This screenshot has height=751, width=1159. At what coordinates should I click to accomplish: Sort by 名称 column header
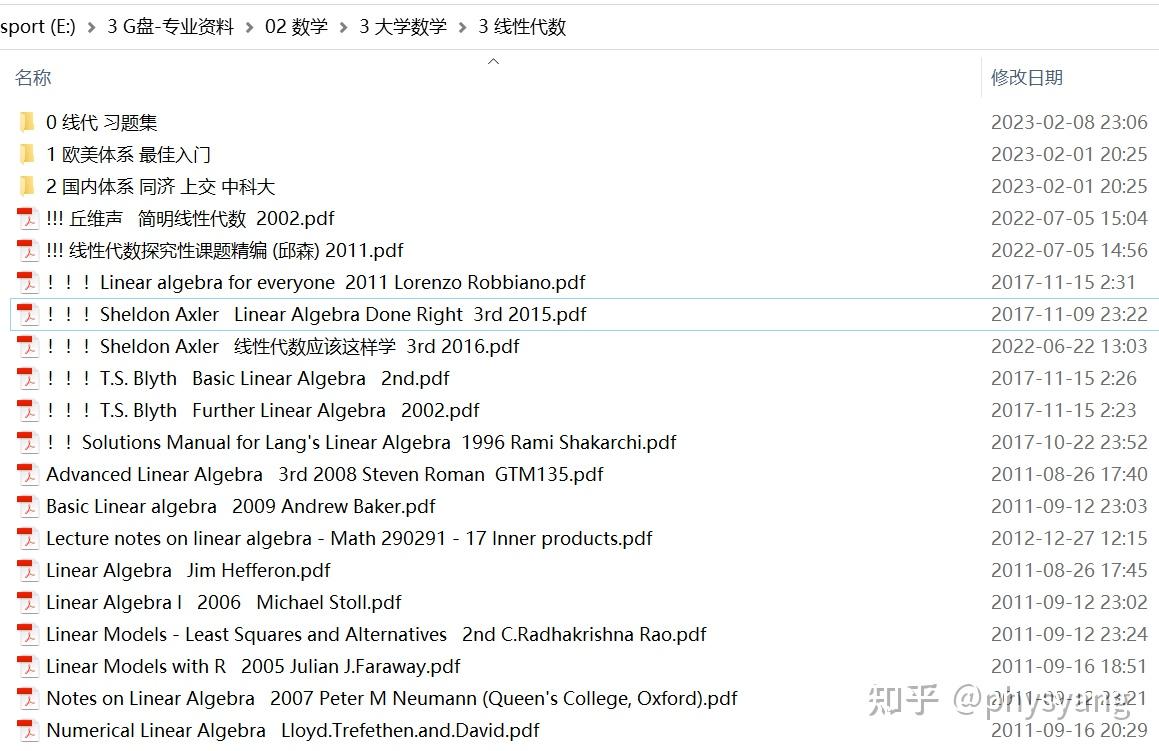[33, 78]
